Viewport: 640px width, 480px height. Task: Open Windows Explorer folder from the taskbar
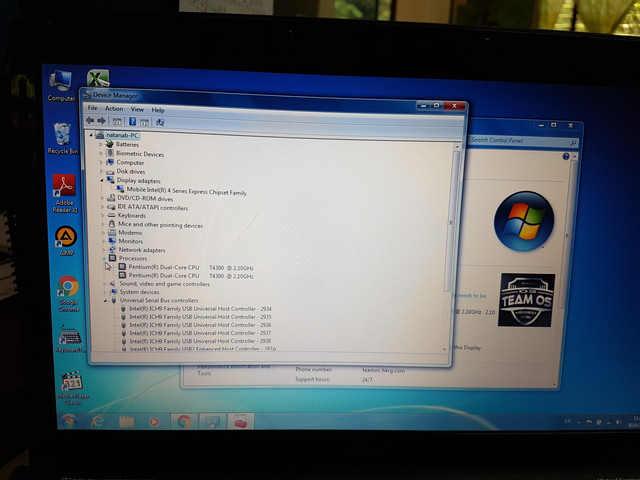pos(127,422)
